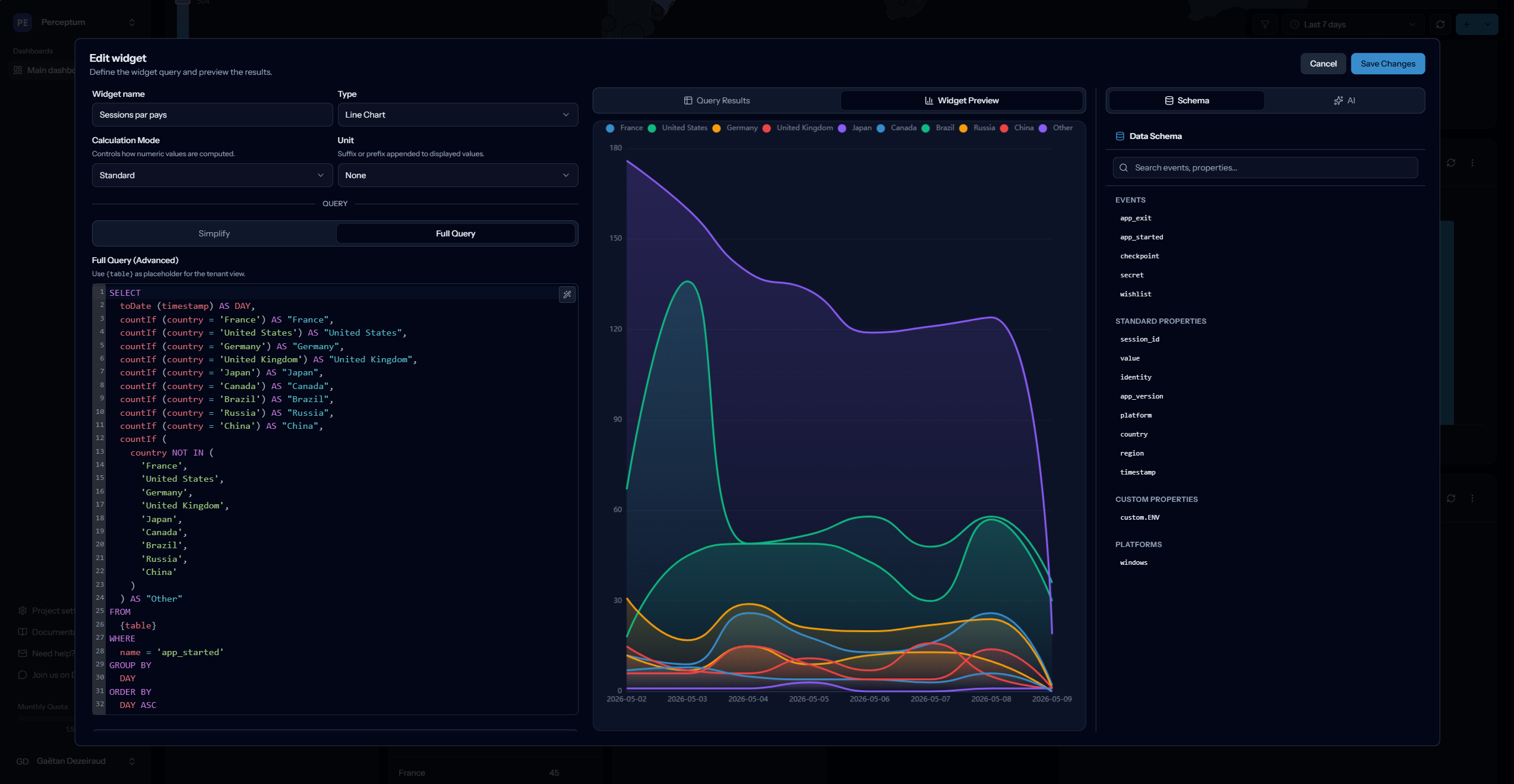
Task: Select the Simplify query mode tab
Action: pos(214,233)
